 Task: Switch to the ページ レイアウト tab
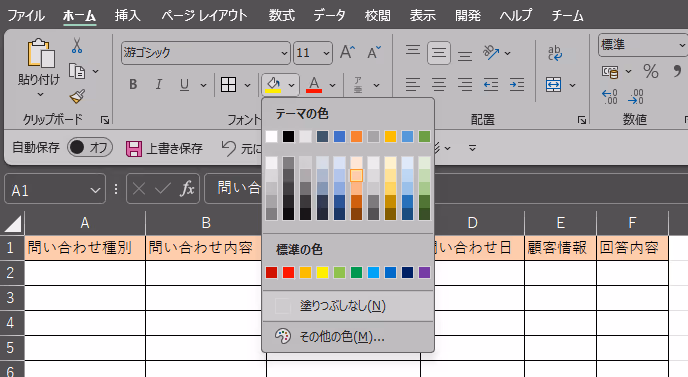point(204,16)
